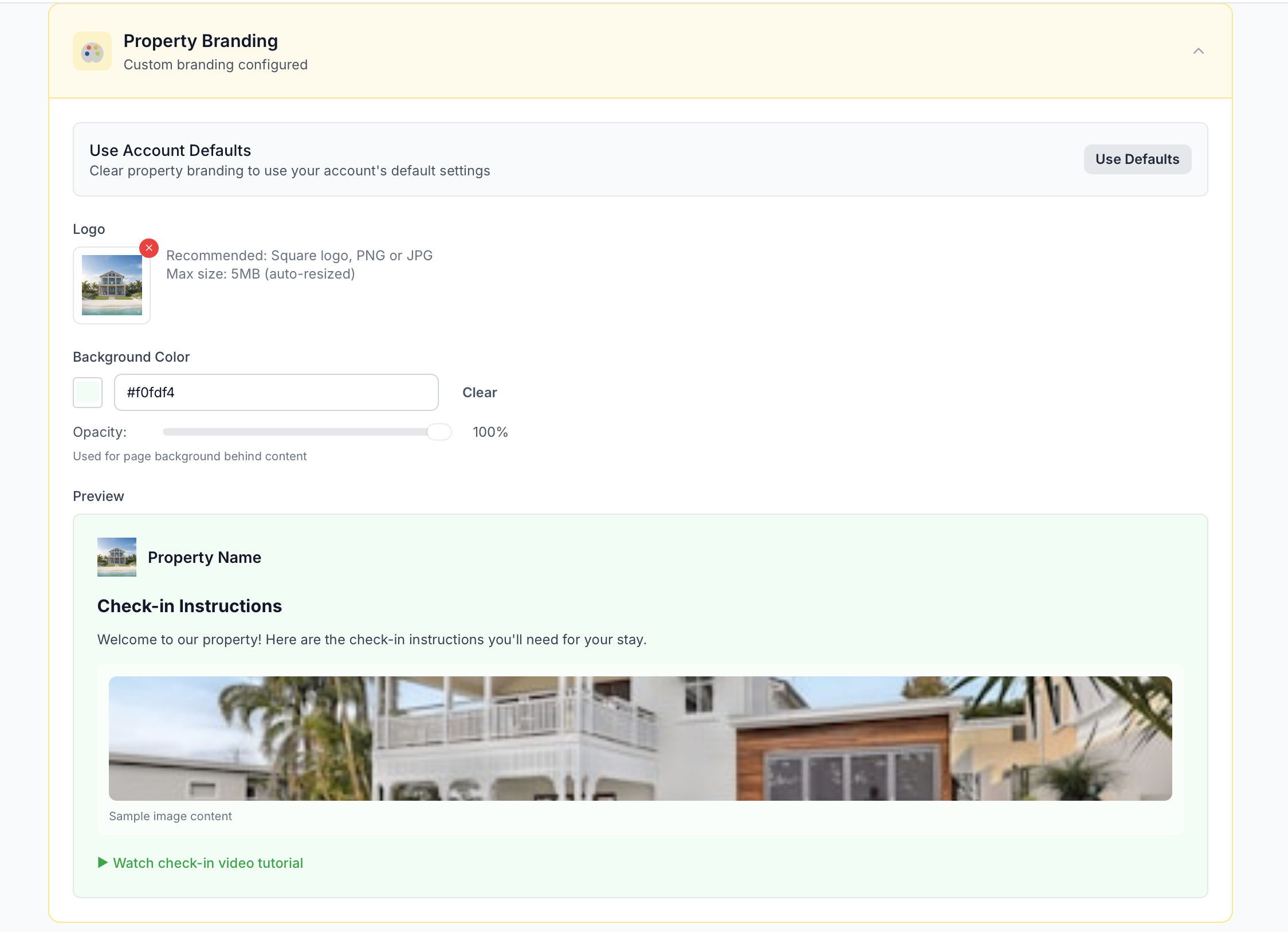The width and height of the screenshot is (1288, 932).
Task: Clear the background color
Action: (x=480, y=393)
